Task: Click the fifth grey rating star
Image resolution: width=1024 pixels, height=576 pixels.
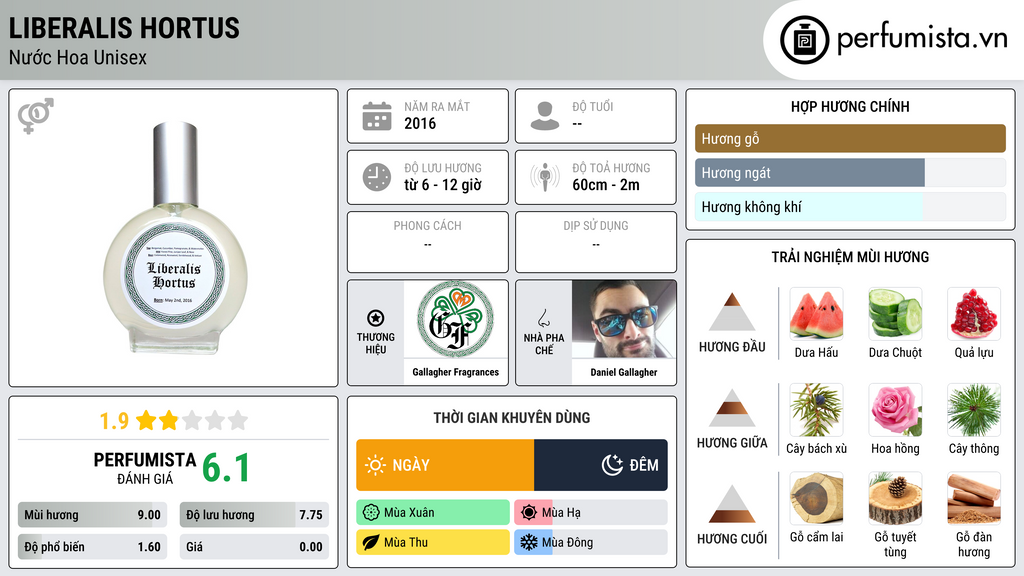Action: point(238,420)
